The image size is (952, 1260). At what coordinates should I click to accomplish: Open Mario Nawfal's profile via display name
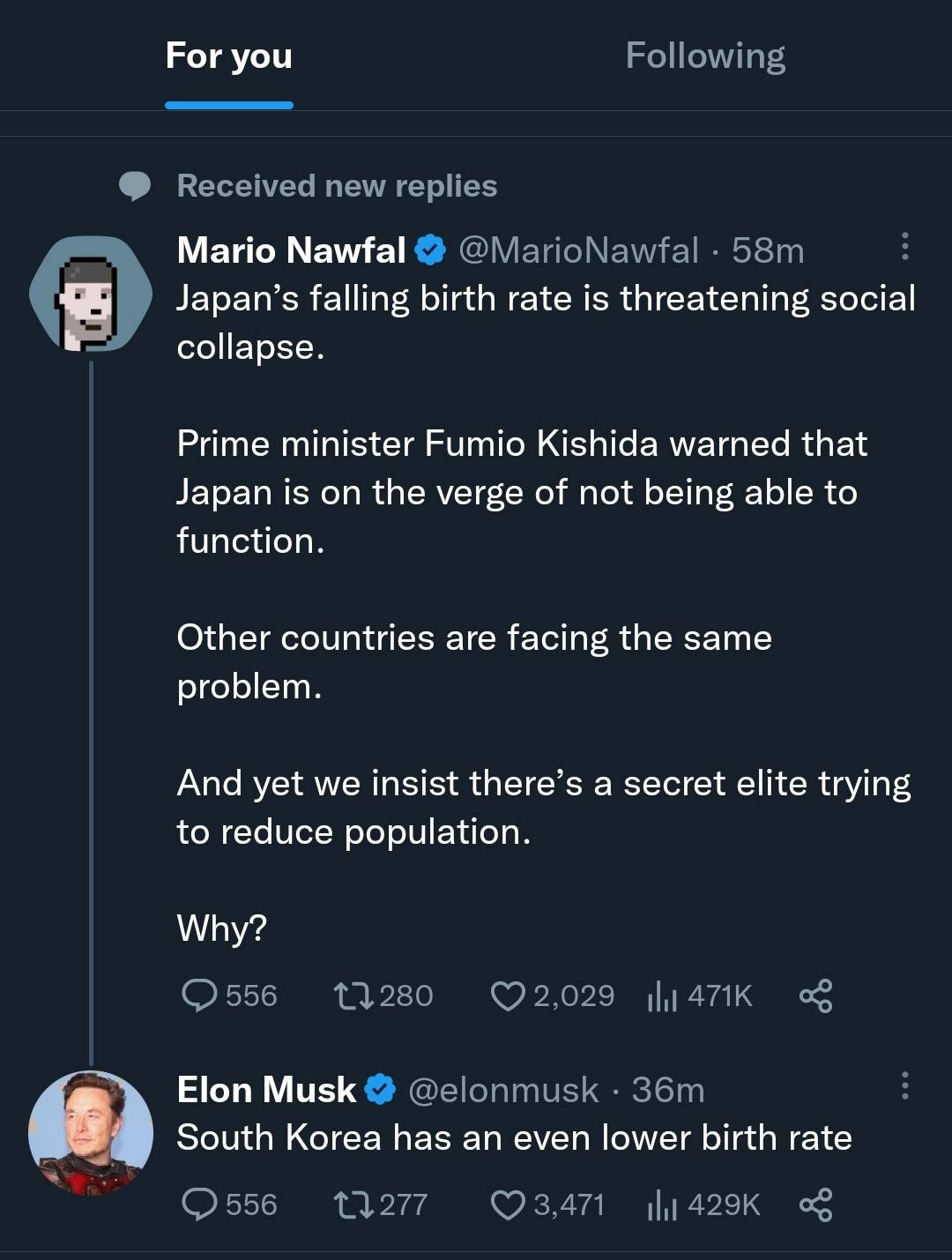[291, 250]
